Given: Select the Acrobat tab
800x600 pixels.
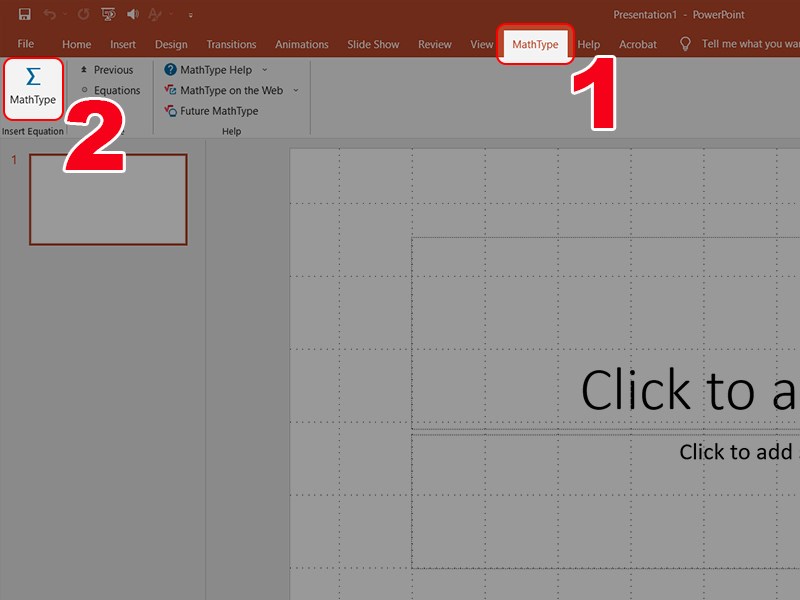Looking at the screenshot, I should pyautogui.click(x=637, y=44).
